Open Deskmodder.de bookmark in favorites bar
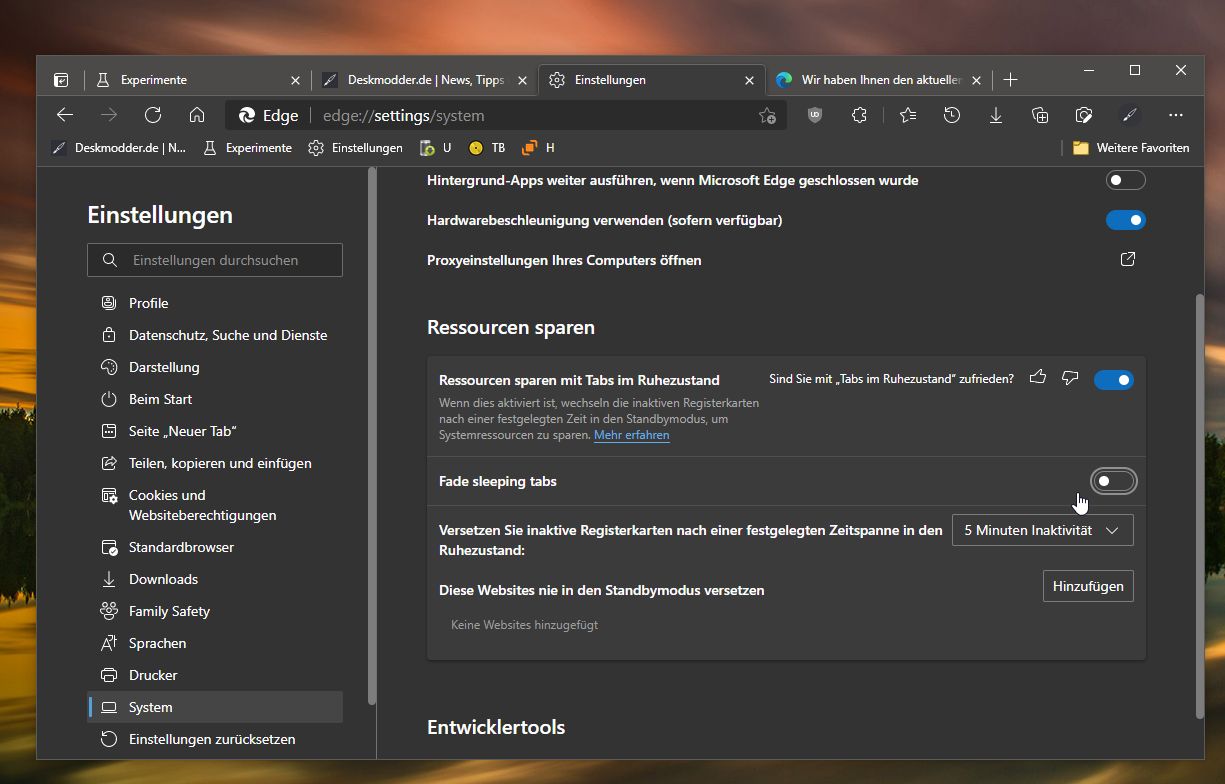Image resolution: width=1225 pixels, height=784 pixels. coord(119,148)
